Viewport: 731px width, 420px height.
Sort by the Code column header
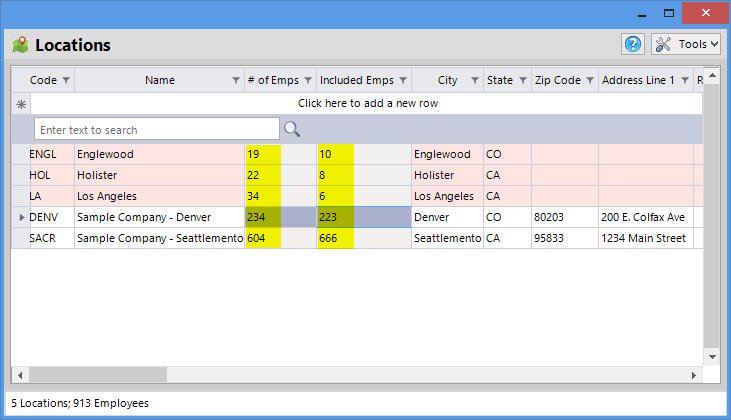pos(43,80)
